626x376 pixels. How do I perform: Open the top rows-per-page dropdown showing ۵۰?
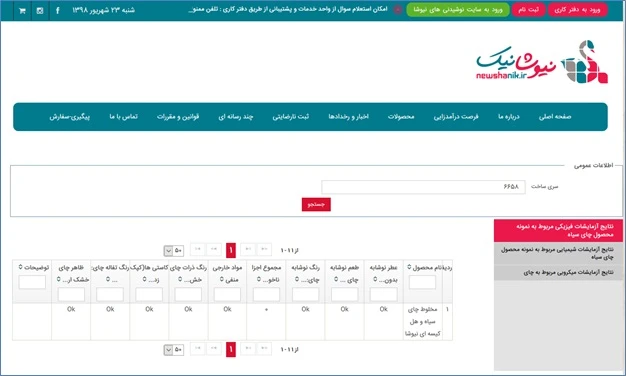(174, 250)
